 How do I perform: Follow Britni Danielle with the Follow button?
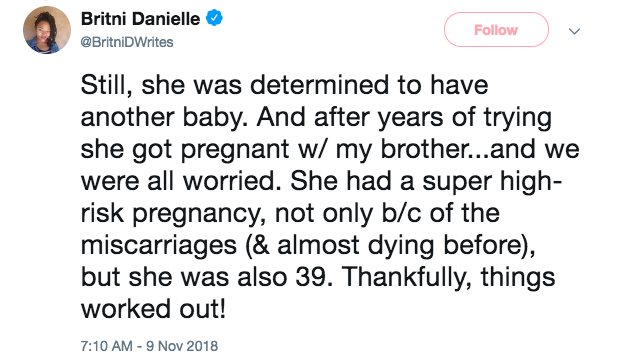click(x=496, y=30)
